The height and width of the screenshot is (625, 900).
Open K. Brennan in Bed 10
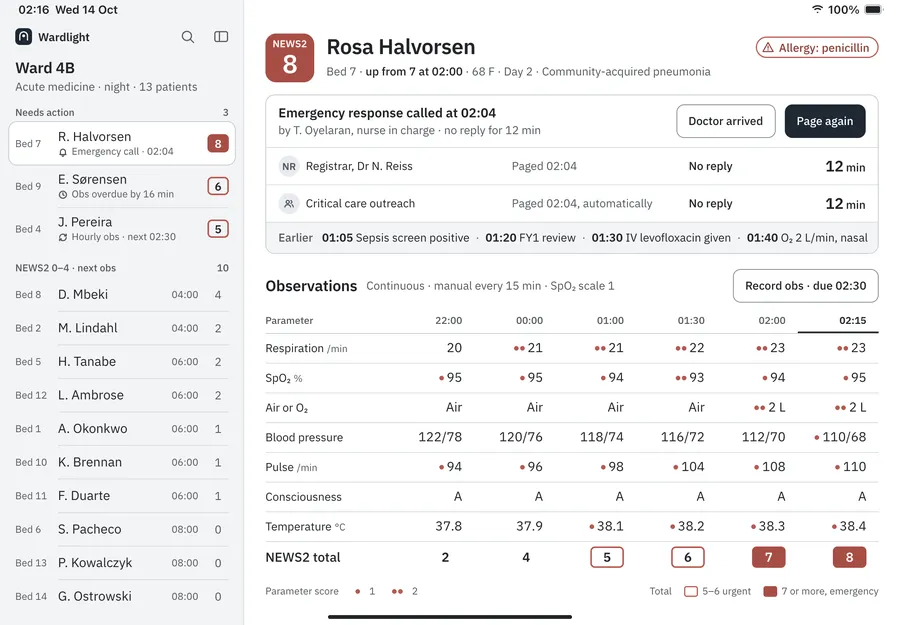[x=122, y=463]
